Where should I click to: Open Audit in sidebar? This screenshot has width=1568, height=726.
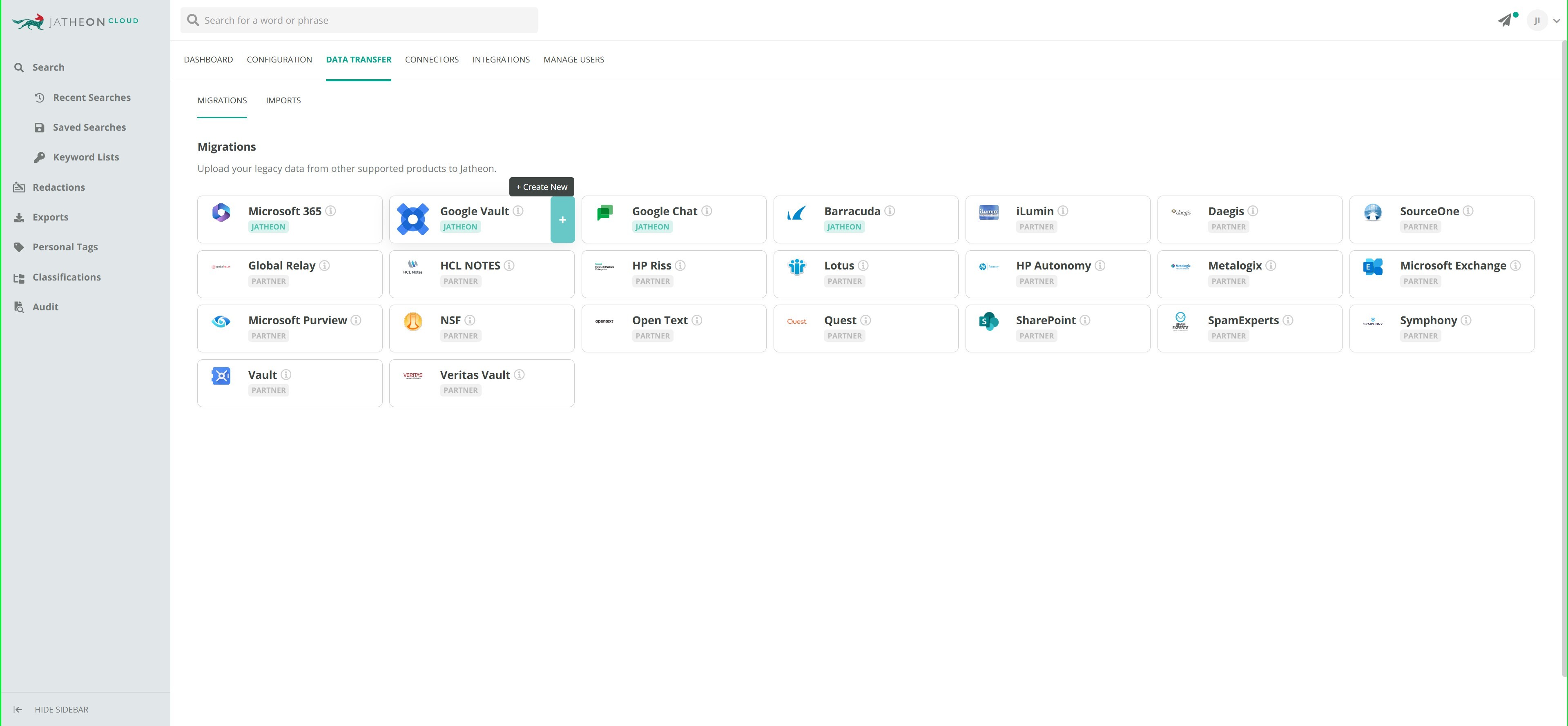click(36, 307)
